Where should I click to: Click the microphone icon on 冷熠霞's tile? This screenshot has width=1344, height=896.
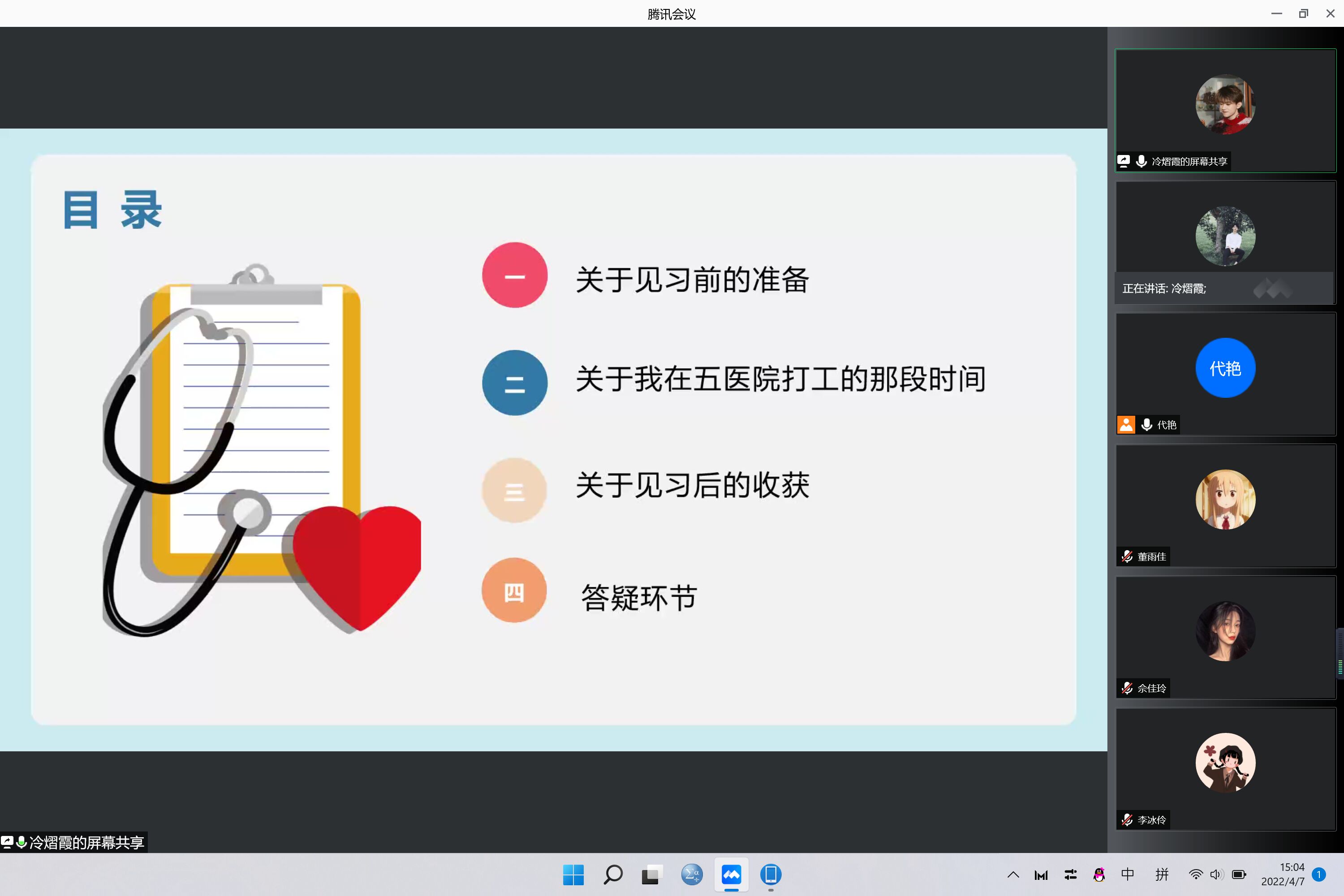[1141, 161]
